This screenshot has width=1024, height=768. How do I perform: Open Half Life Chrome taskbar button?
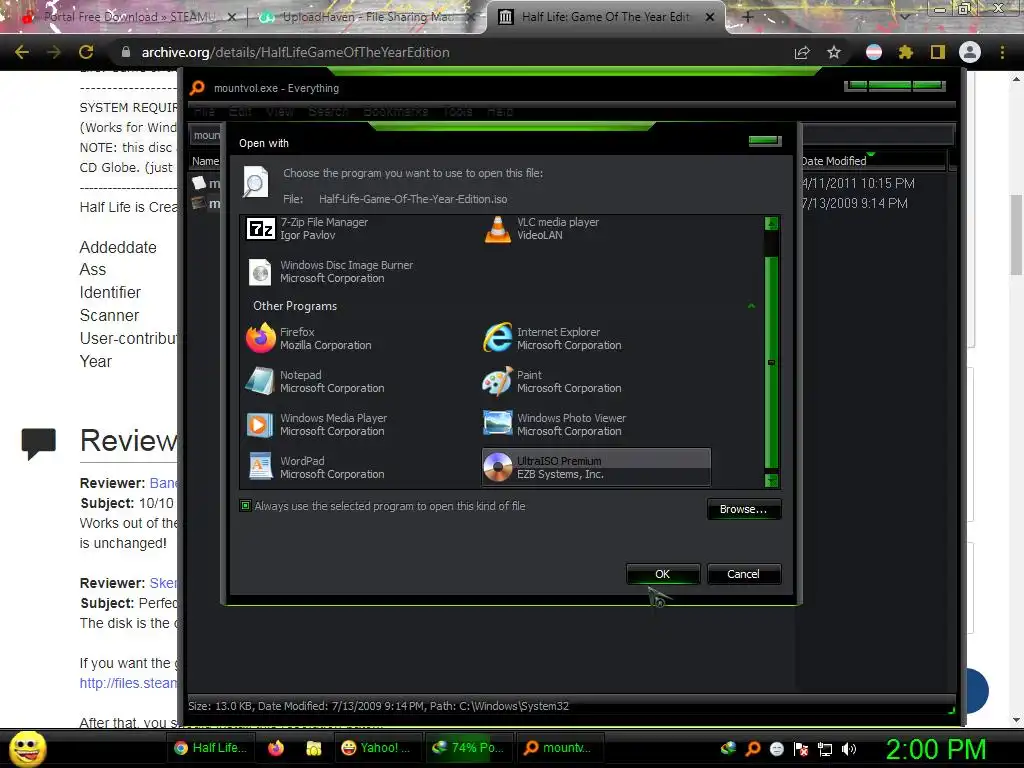click(x=211, y=748)
